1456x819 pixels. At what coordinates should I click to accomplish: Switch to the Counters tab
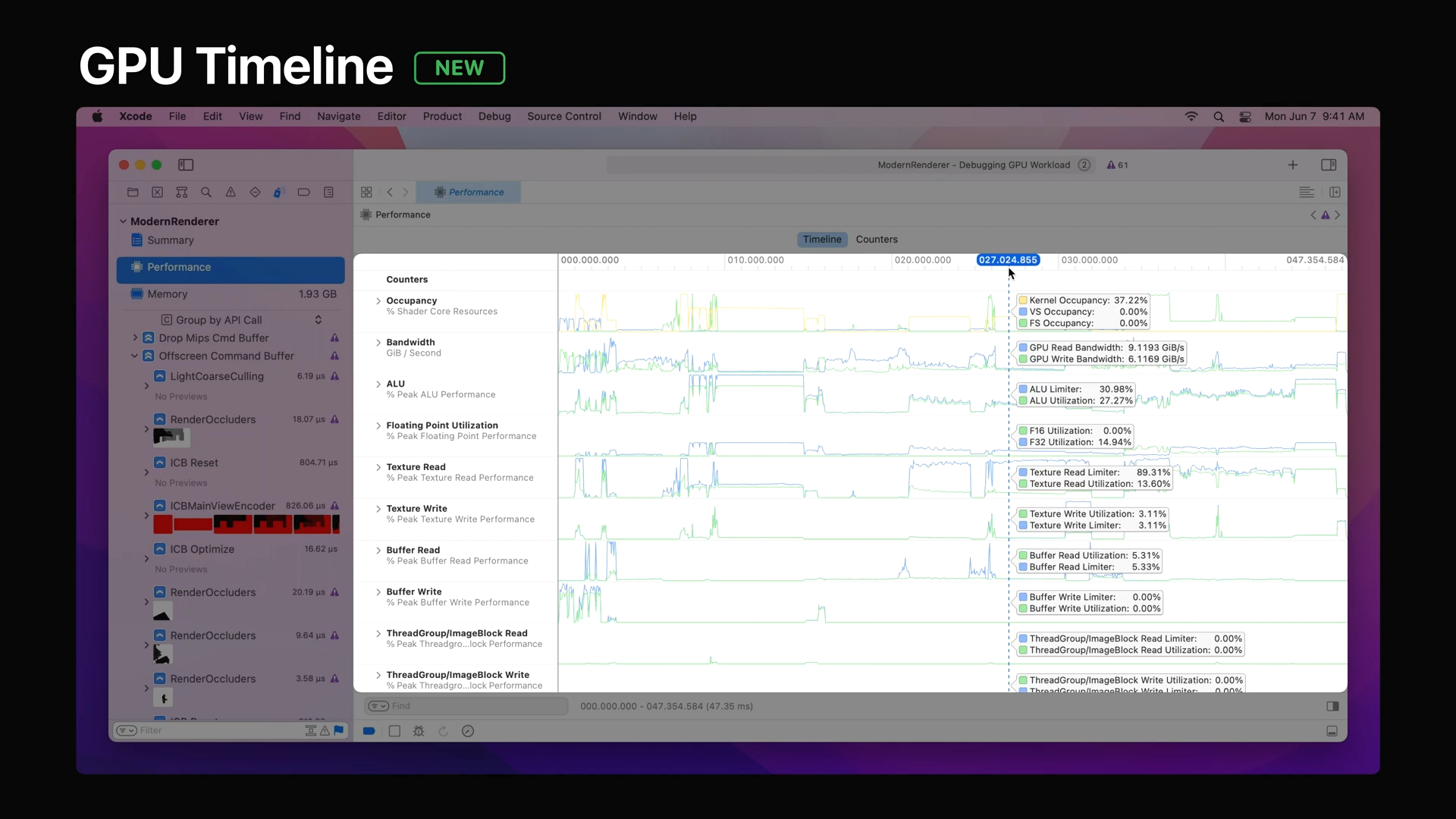point(877,240)
